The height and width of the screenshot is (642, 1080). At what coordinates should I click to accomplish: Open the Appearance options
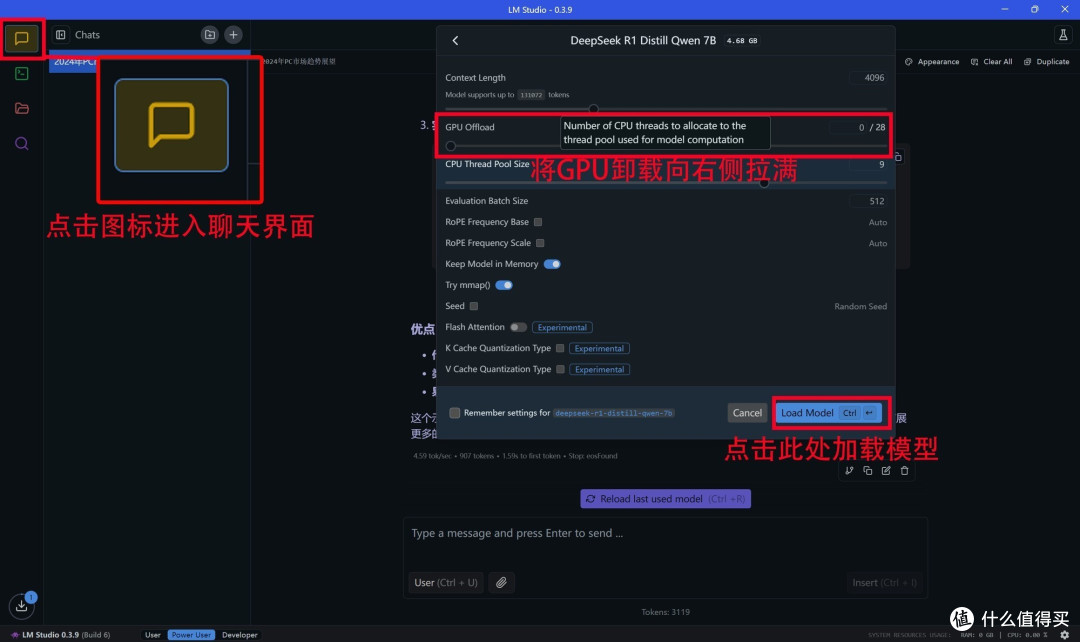pos(932,61)
